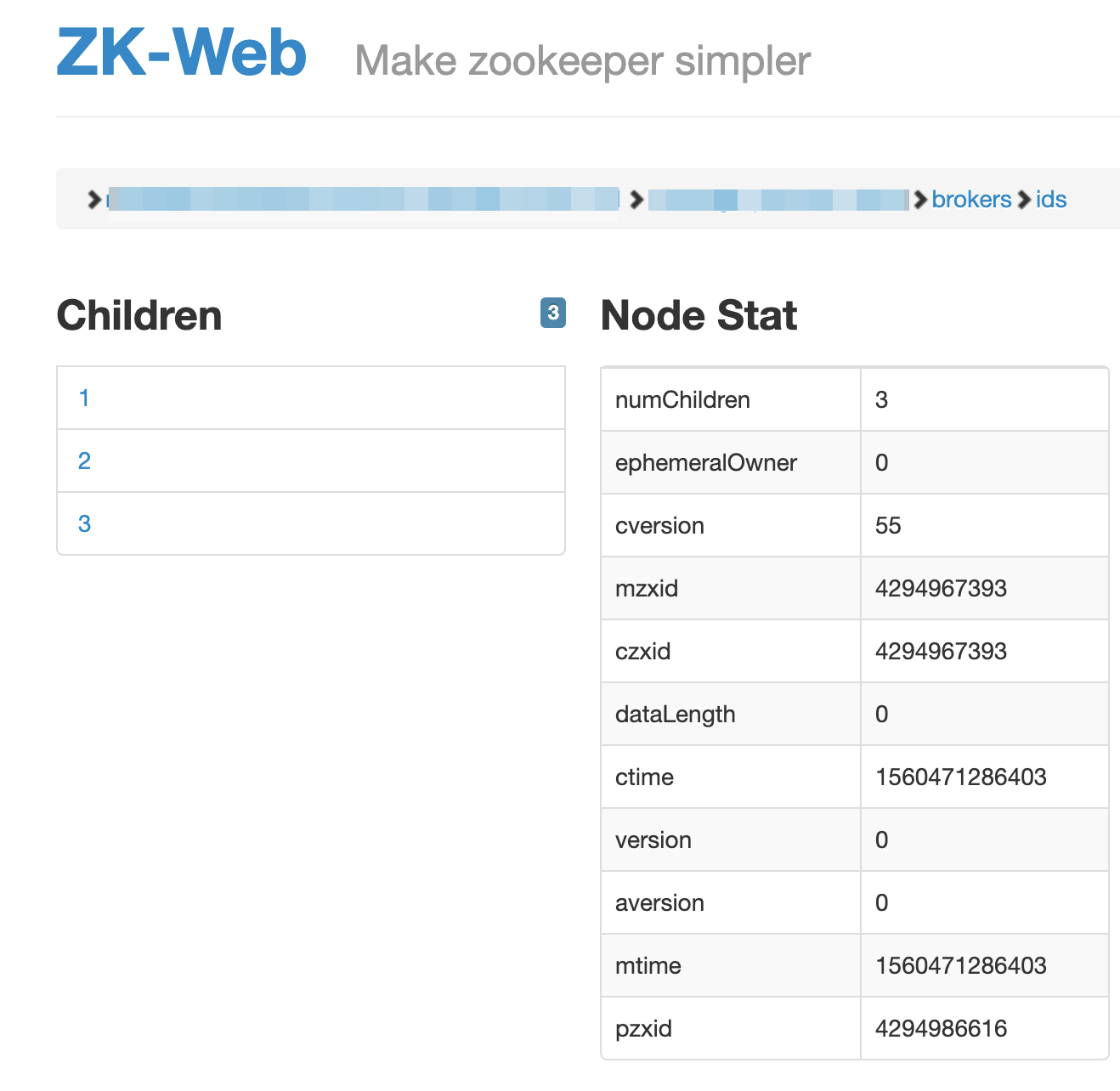Click the ZK-Web logo to go home
Screen dimensions: 1120x1091
tap(182, 54)
